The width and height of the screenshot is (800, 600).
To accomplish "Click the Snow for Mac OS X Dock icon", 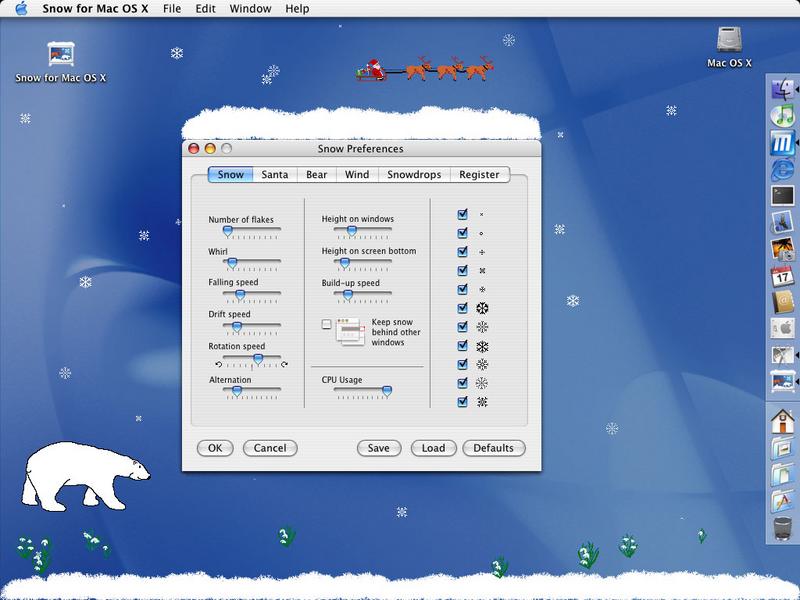I will pyautogui.click(x=782, y=381).
